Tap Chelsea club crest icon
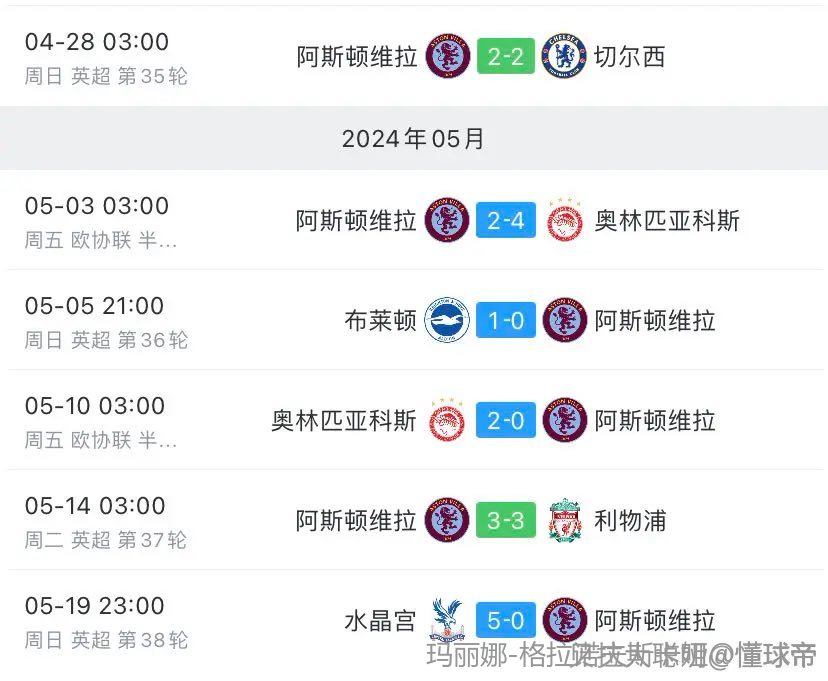 pos(564,56)
